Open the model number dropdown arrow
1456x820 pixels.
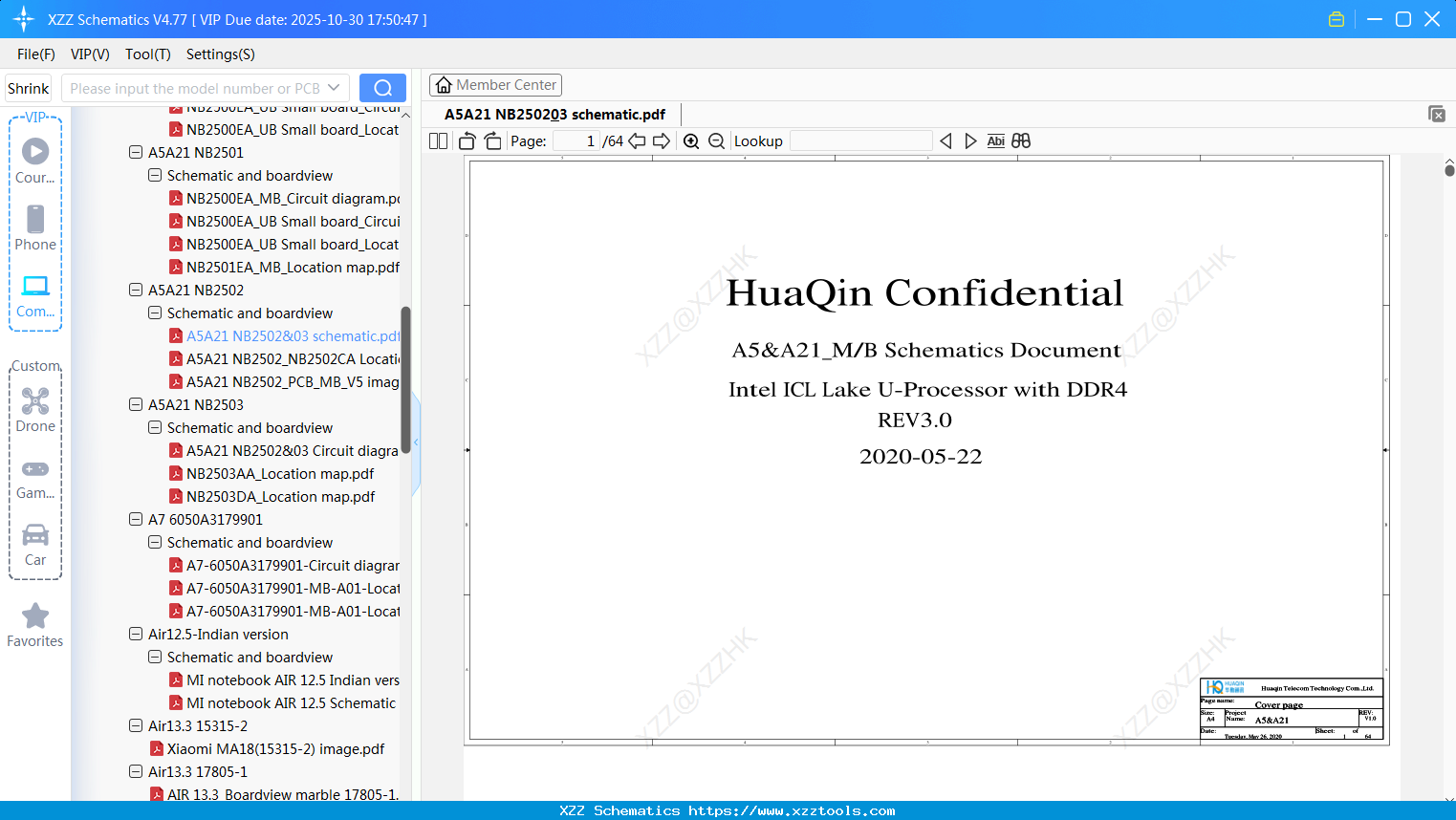pyautogui.click(x=334, y=88)
